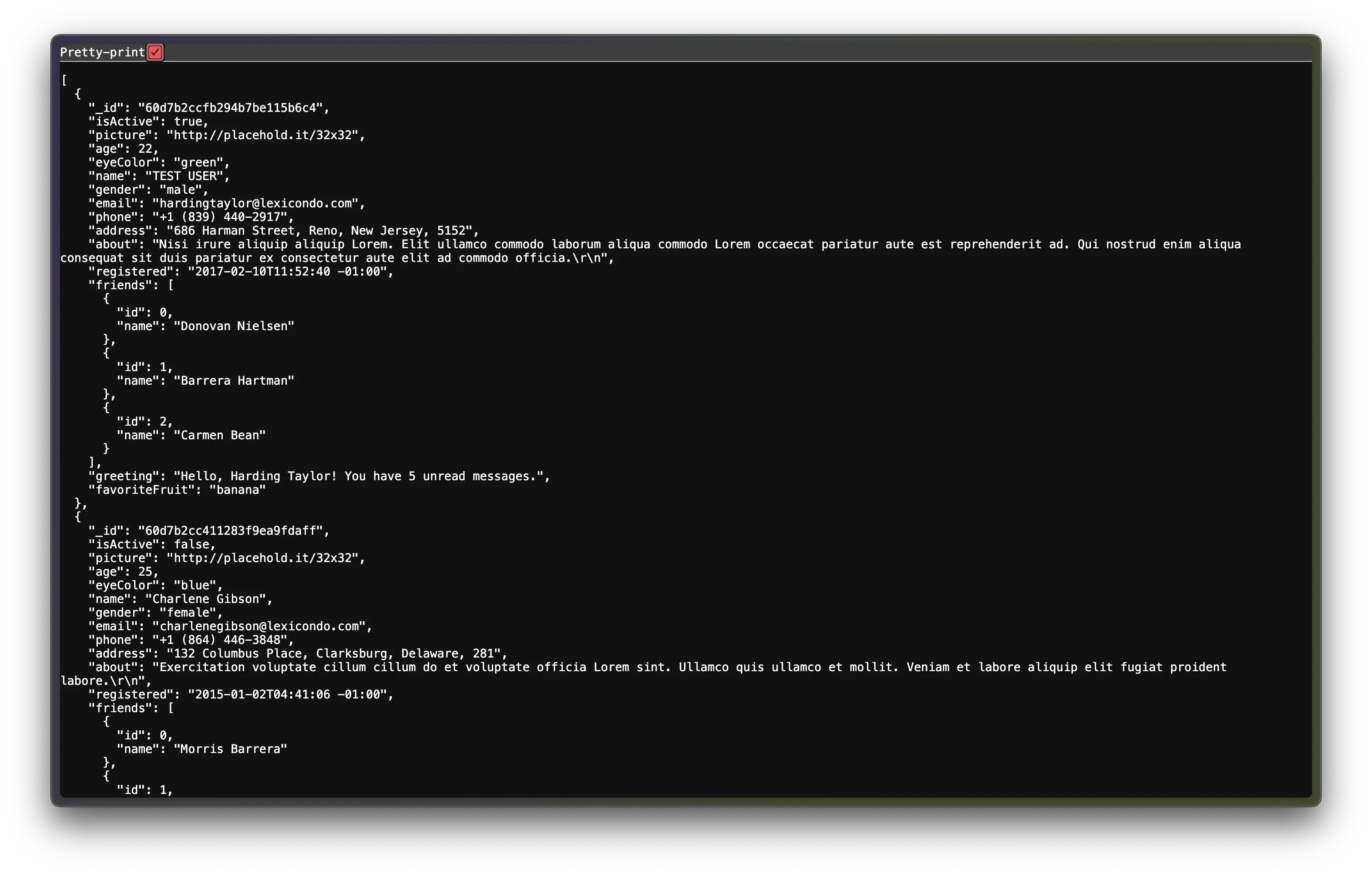Image resolution: width=1372 pixels, height=874 pixels.
Task: Click the name value "TEST USER"
Action: point(184,176)
